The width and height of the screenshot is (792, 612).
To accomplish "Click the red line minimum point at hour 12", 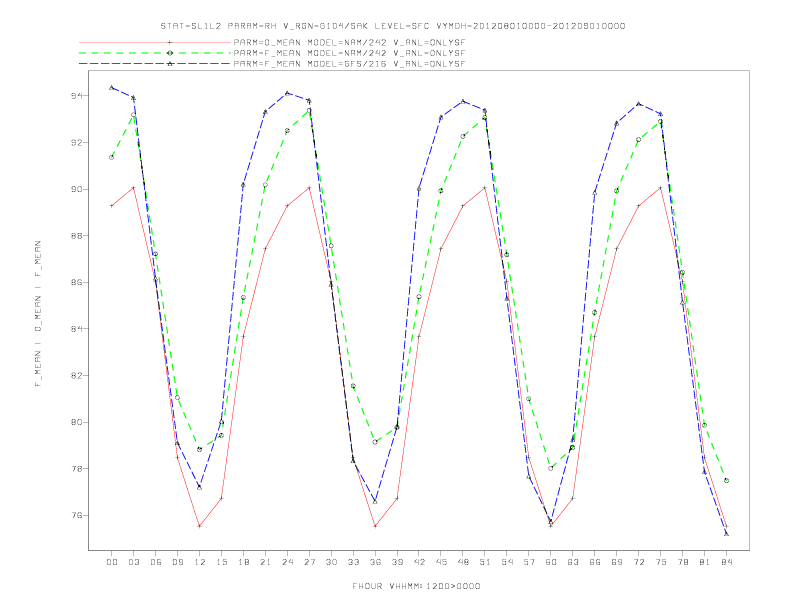I will [200, 526].
